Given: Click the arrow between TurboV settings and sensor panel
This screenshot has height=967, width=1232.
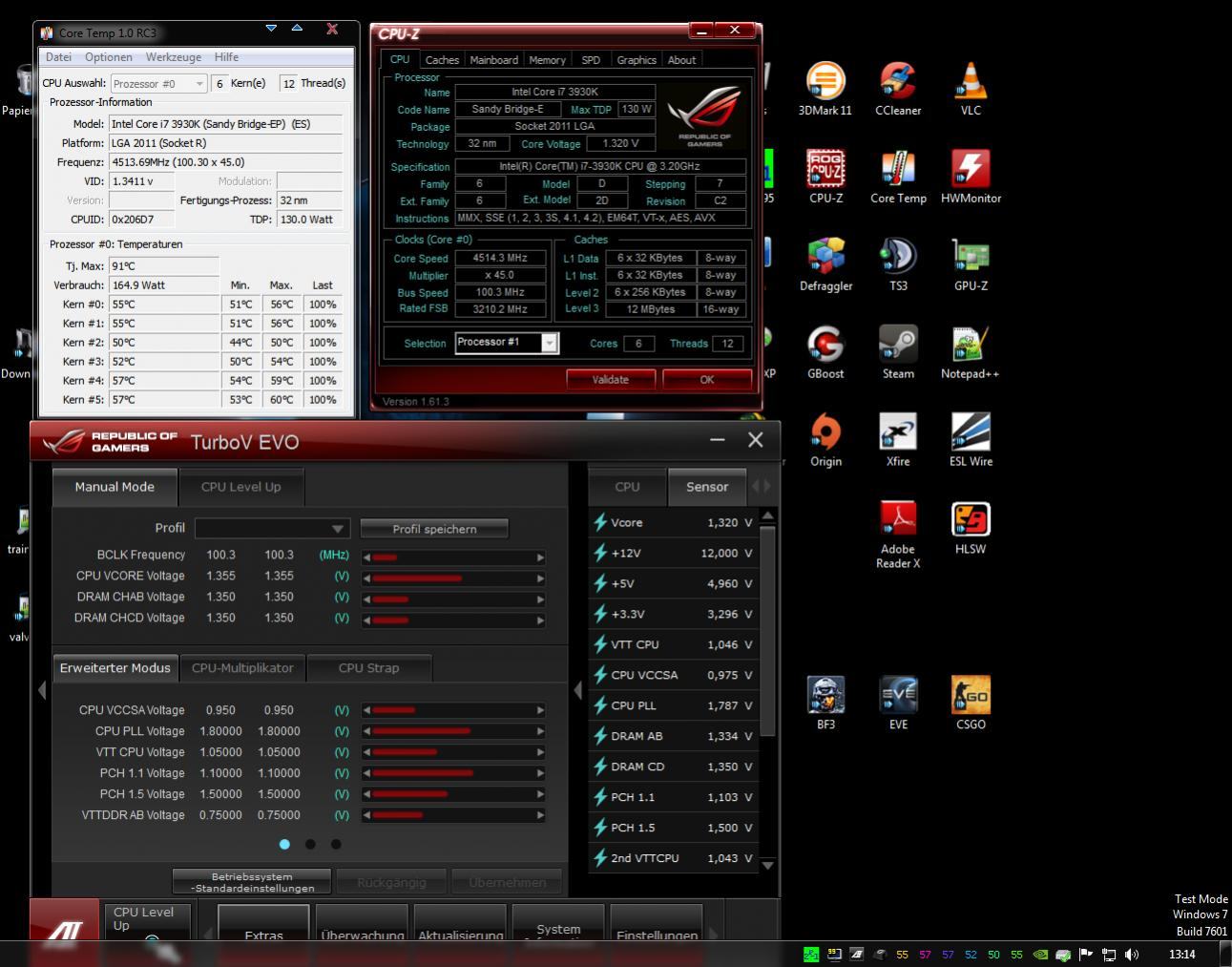Looking at the screenshot, I should (x=577, y=690).
